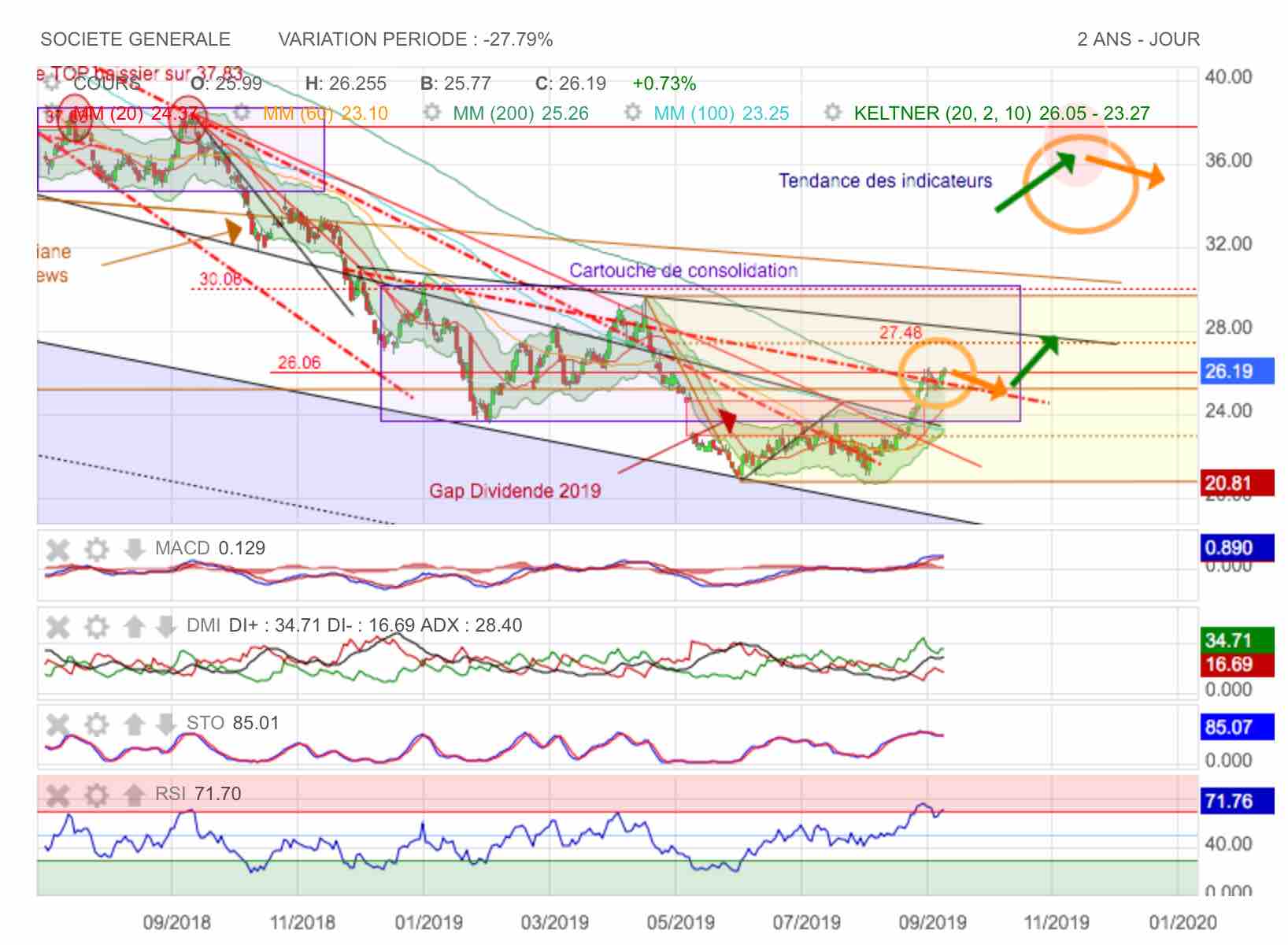Open settings gear for MM (60) average
Image resolution: width=1288 pixels, height=945 pixels.
coord(242,113)
